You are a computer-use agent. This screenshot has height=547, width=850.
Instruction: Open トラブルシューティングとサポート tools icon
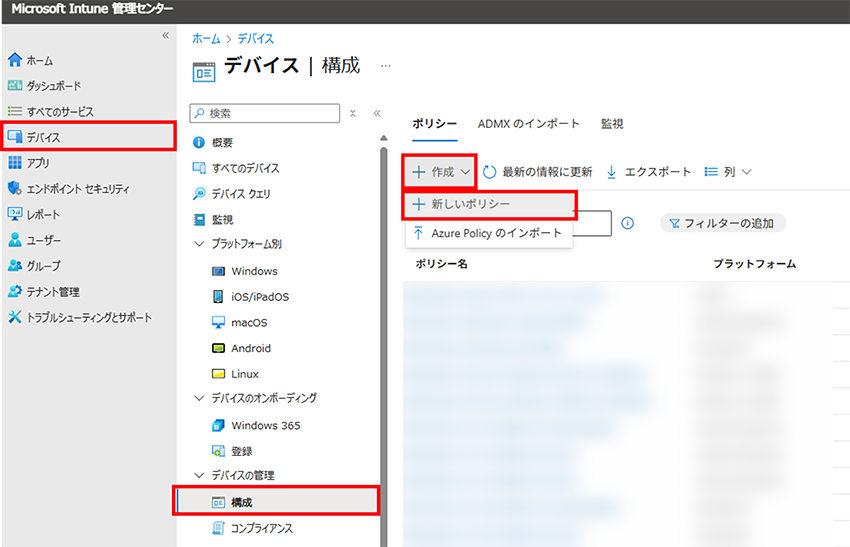click(15, 317)
